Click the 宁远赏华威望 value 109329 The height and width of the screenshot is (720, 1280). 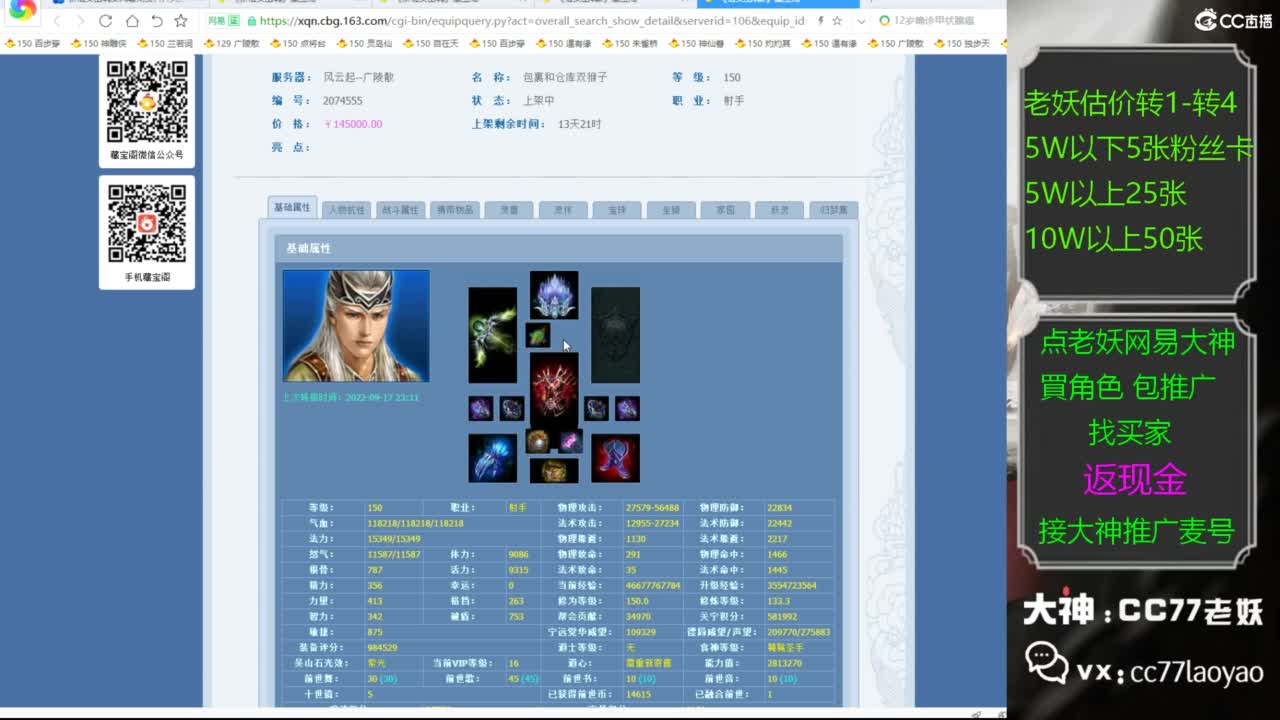(640, 632)
